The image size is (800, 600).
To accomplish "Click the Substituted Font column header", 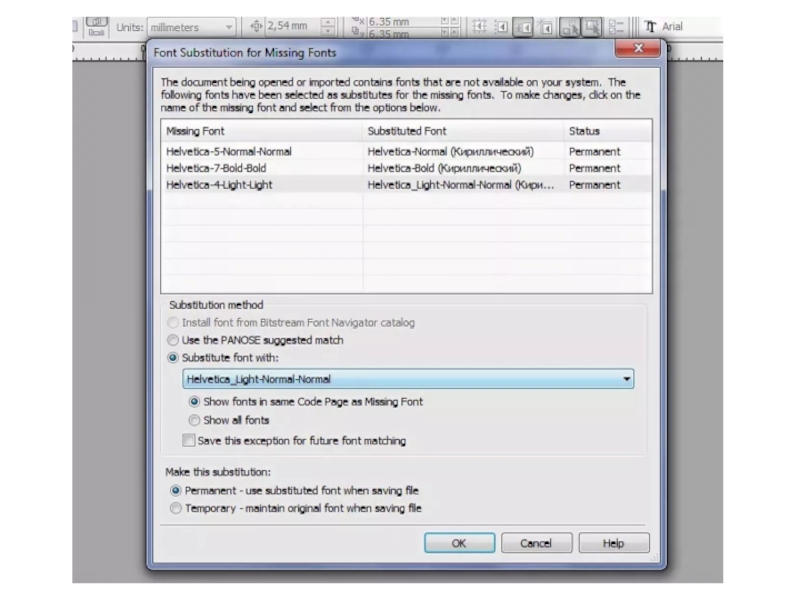I will (463, 131).
